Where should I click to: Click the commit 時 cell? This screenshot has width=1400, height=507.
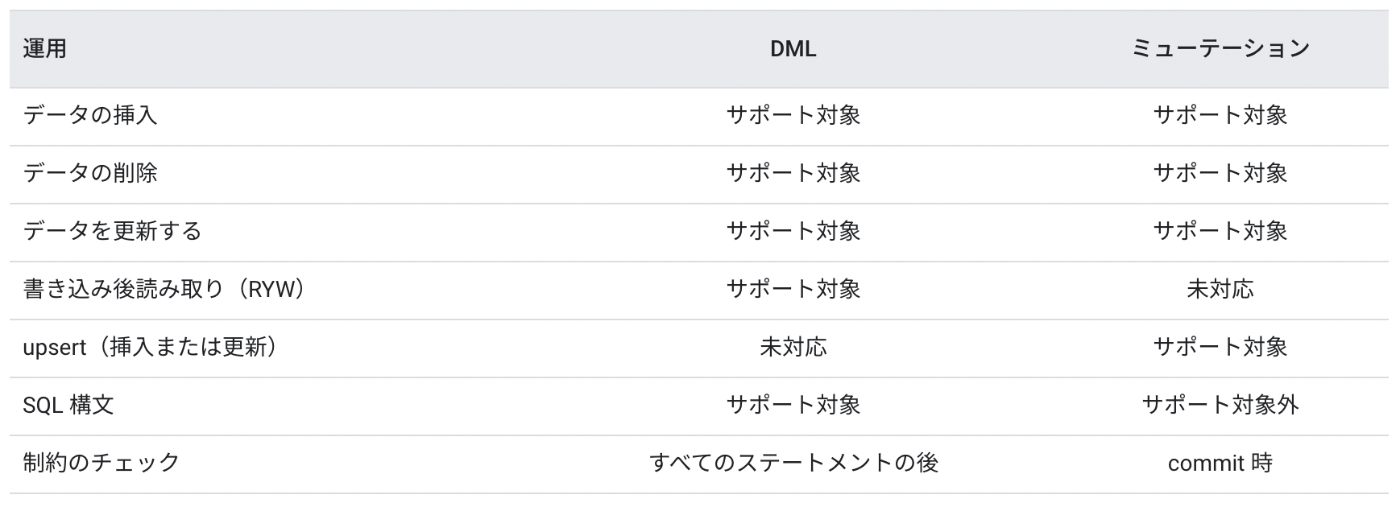[x=1220, y=464]
